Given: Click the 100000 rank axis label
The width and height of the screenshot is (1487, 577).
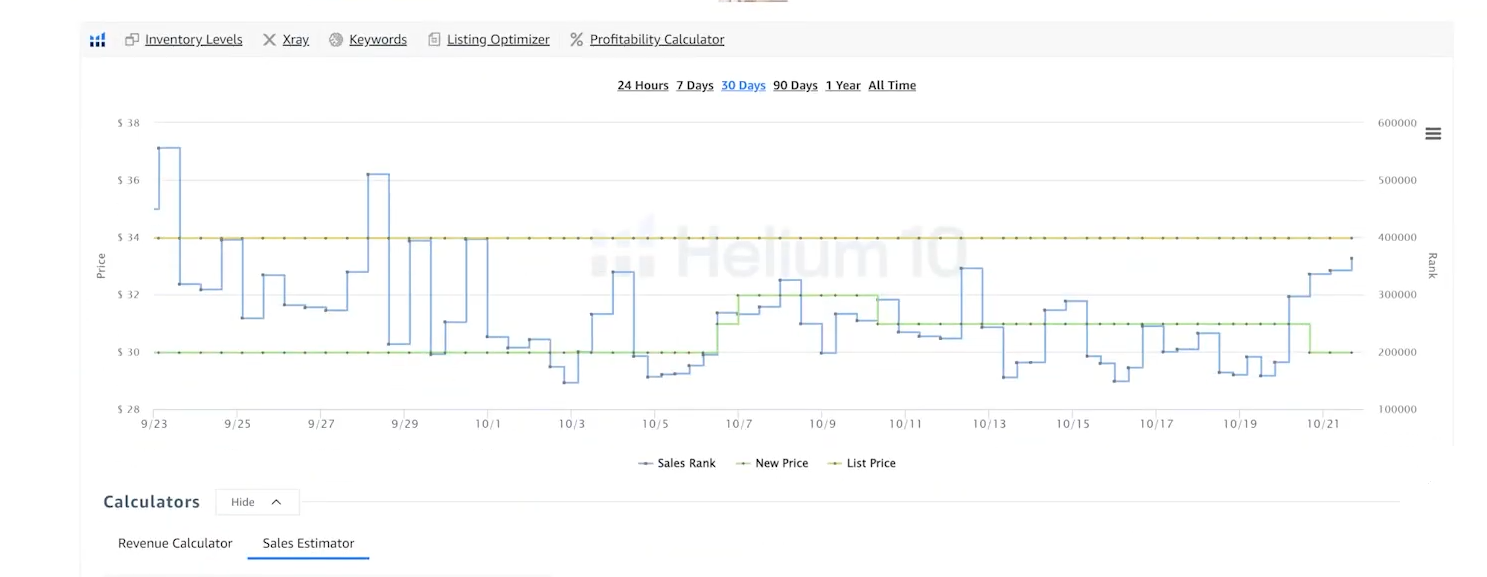Looking at the screenshot, I should click(1397, 410).
